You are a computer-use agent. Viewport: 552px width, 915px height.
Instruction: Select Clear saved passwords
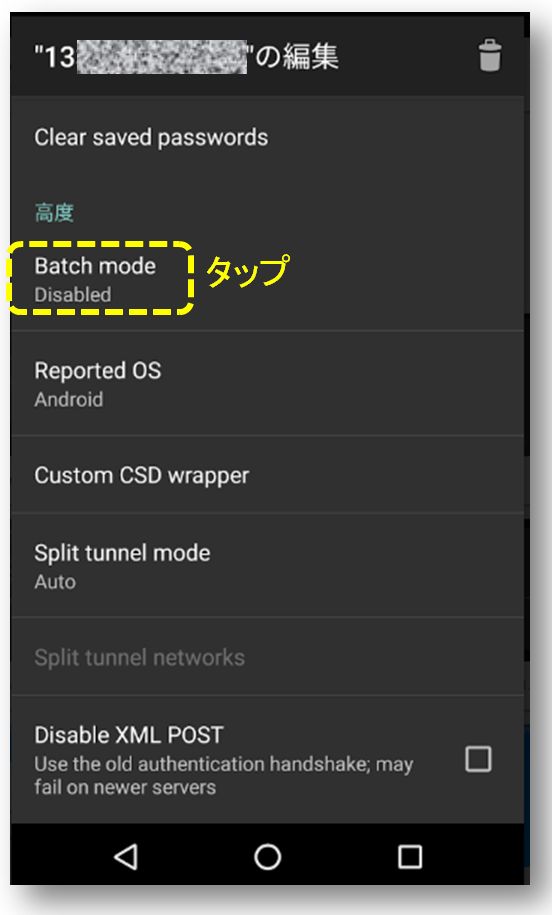[267, 138]
